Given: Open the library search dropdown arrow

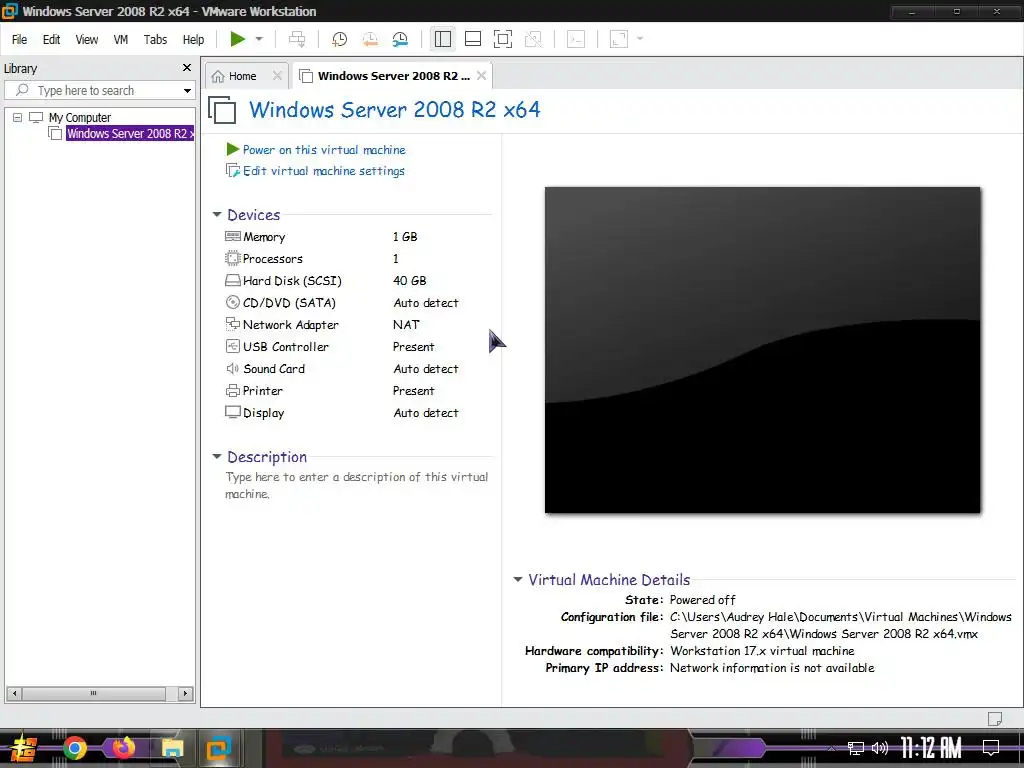Looking at the screenshot, I should tap(187, 91).
